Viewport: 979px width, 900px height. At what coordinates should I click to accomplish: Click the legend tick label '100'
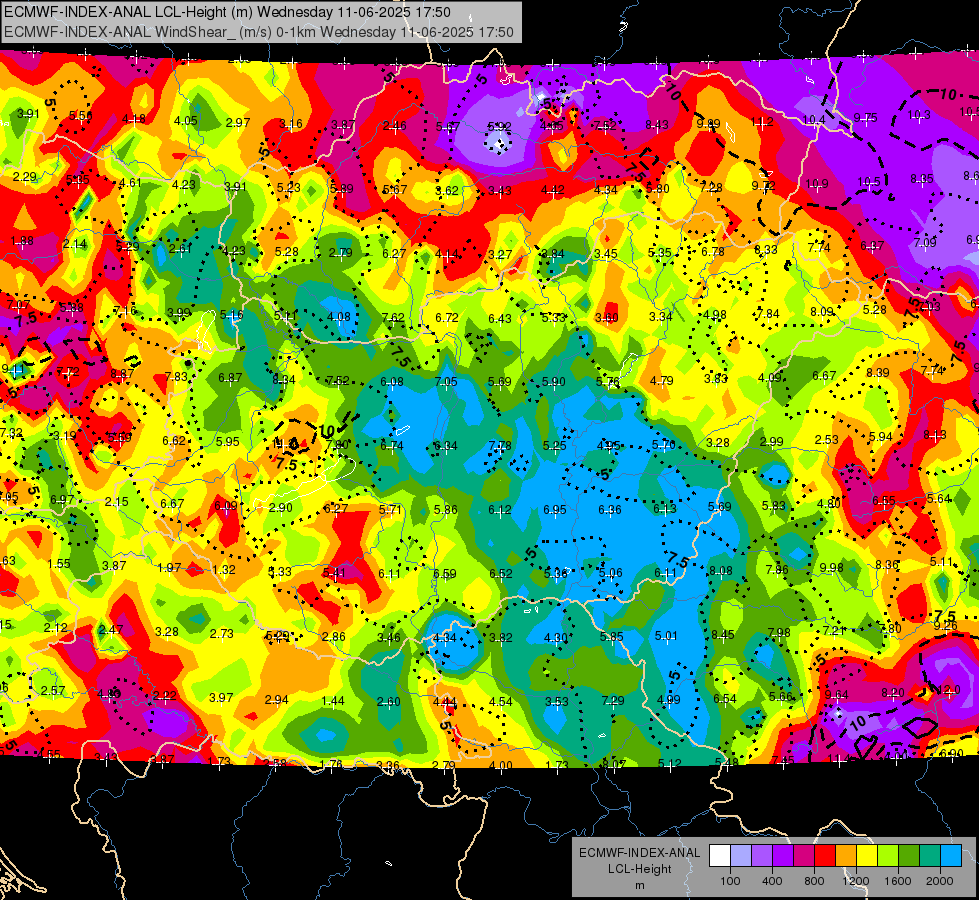click(731, 881)
